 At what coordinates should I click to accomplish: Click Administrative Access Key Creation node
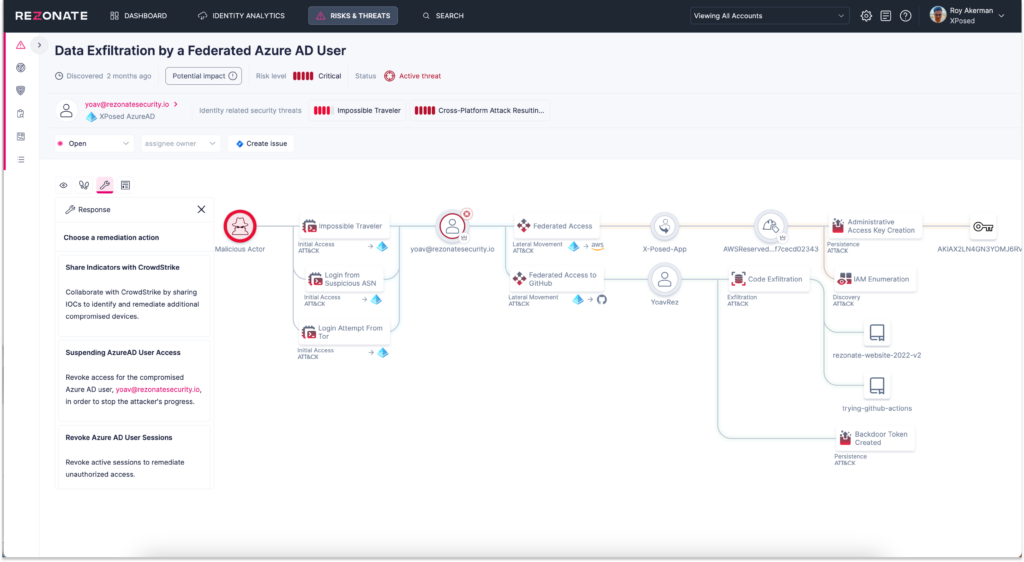(x=874, y=226)
